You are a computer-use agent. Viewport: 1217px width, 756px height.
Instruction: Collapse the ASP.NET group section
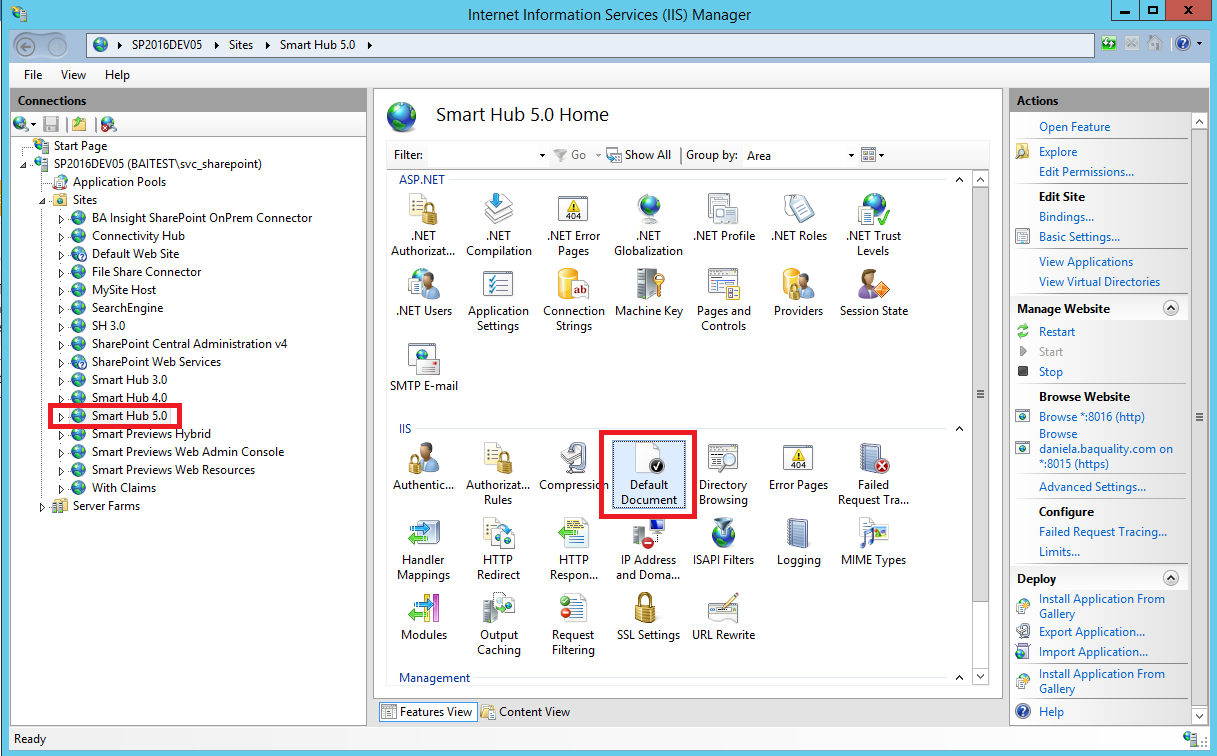click(x=959, y=180)
